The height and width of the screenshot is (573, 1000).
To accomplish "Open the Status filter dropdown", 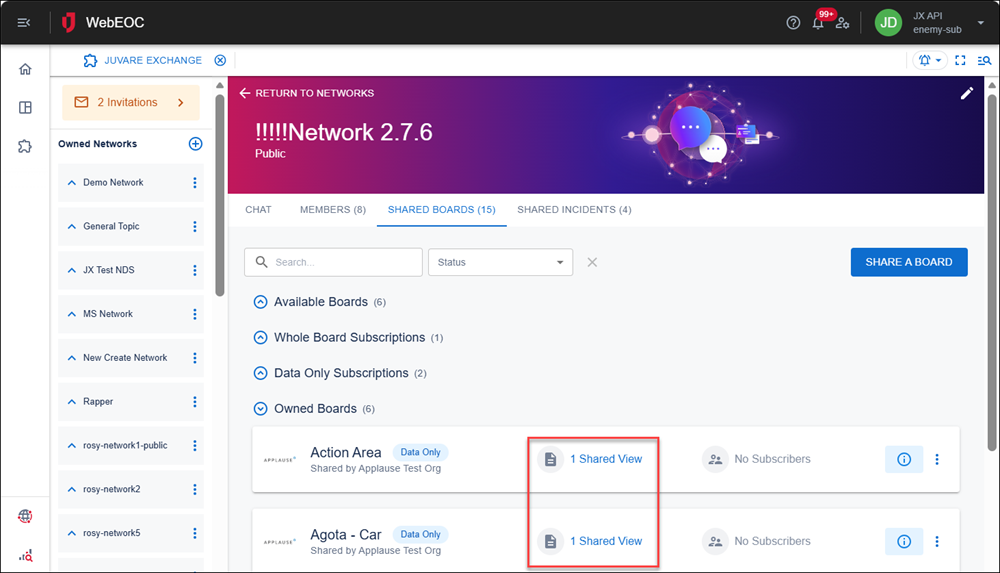I will point(500,262).
